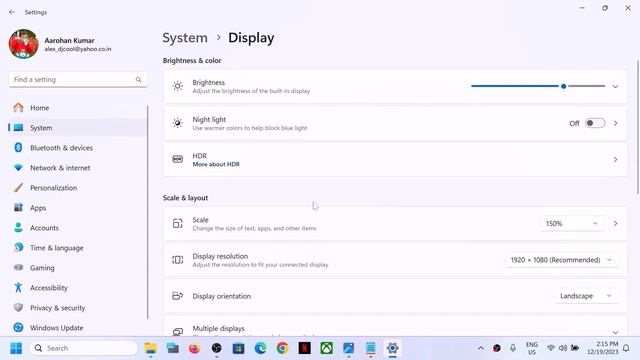The width and height of the screenshot is (640, 360).
Task: Click the Settings gear on the taskbar
Action: 393,348
